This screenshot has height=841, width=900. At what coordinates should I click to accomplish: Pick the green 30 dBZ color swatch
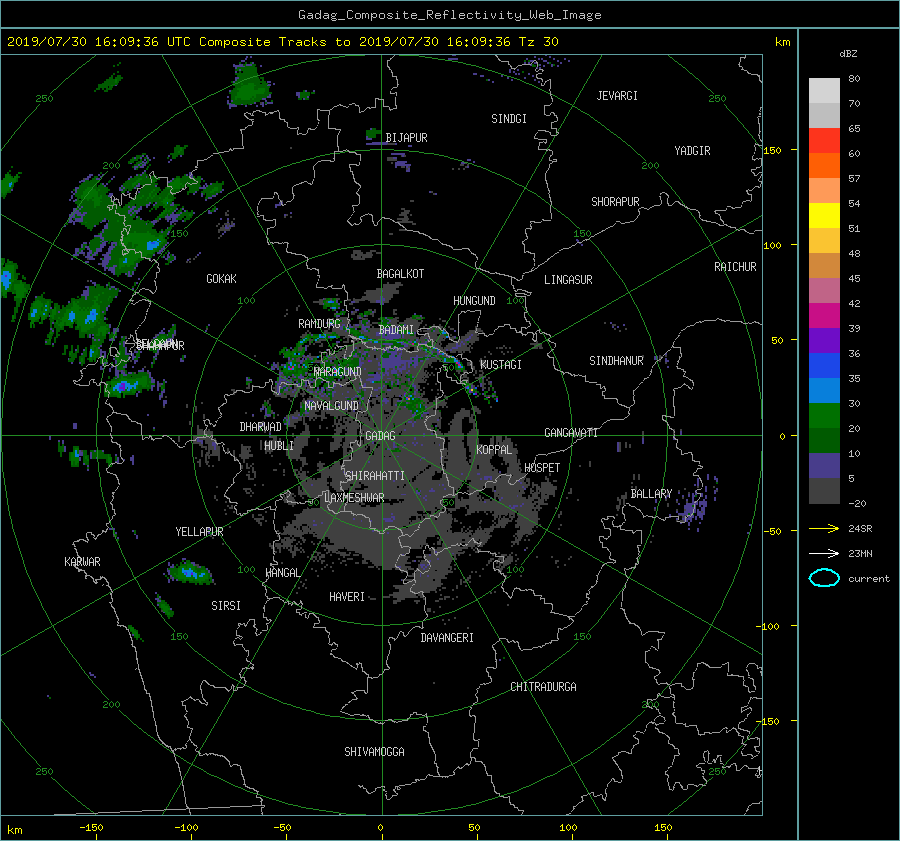(824, 416)
